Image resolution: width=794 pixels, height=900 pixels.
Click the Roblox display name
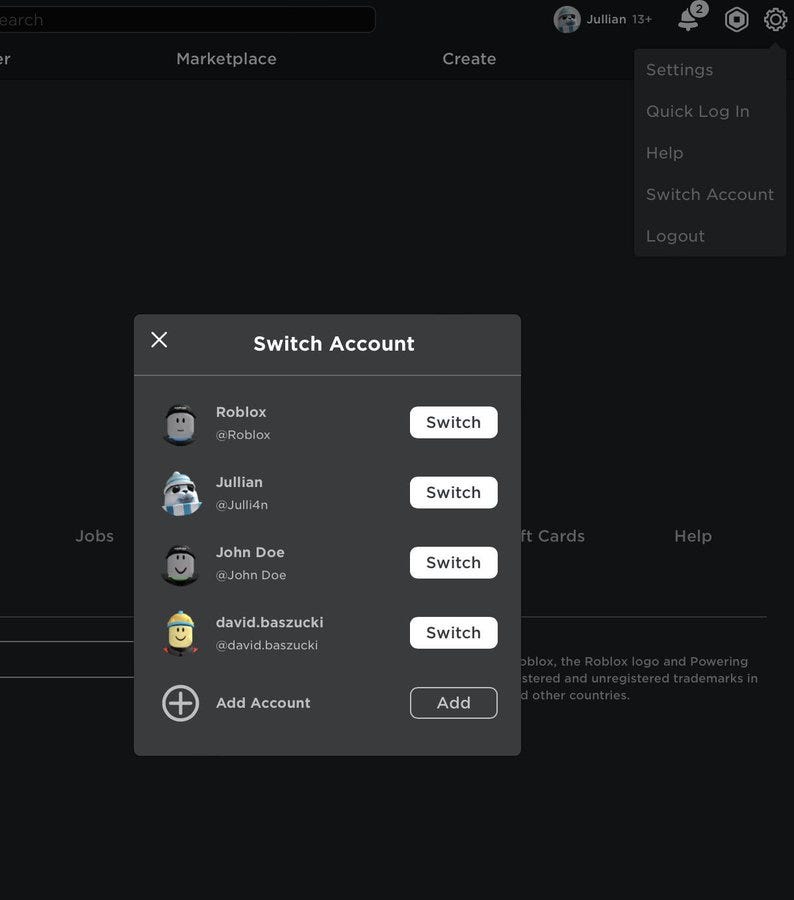(x=241, y=412)
